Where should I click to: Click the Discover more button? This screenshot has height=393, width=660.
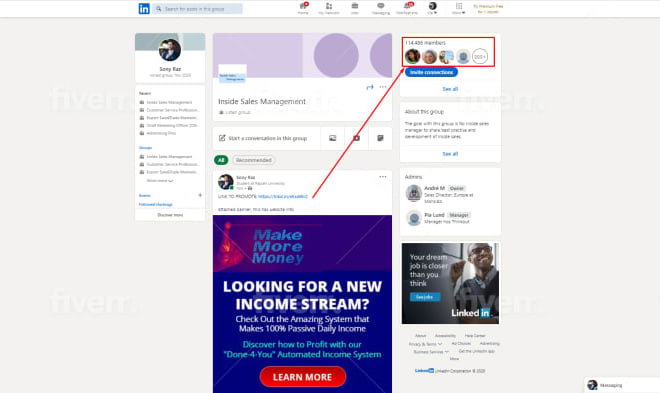(x=170, y=215)
